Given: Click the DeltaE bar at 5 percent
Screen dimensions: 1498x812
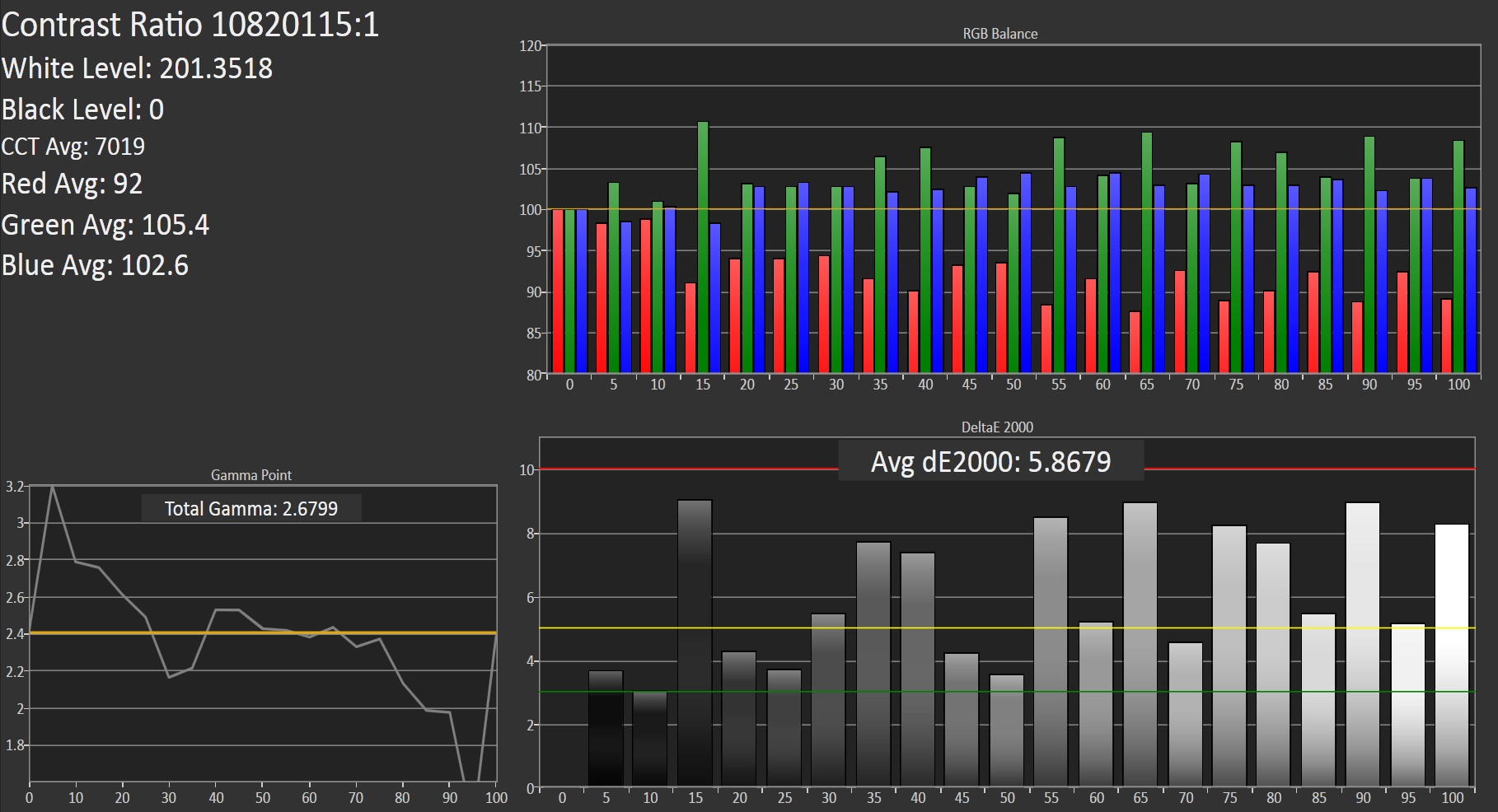Looking at the screenshot, I should [x=606, y=729].
